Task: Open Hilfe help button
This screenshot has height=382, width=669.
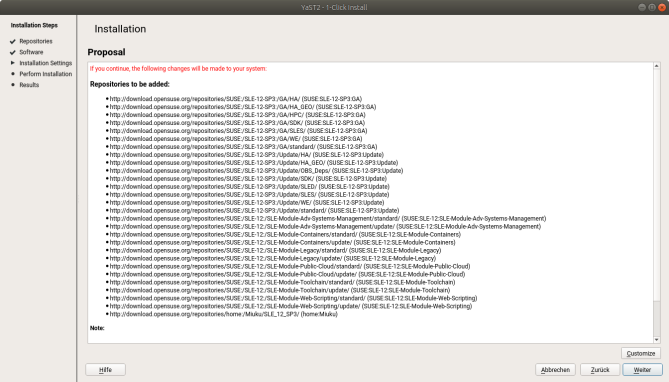Action: click(105, 370)
